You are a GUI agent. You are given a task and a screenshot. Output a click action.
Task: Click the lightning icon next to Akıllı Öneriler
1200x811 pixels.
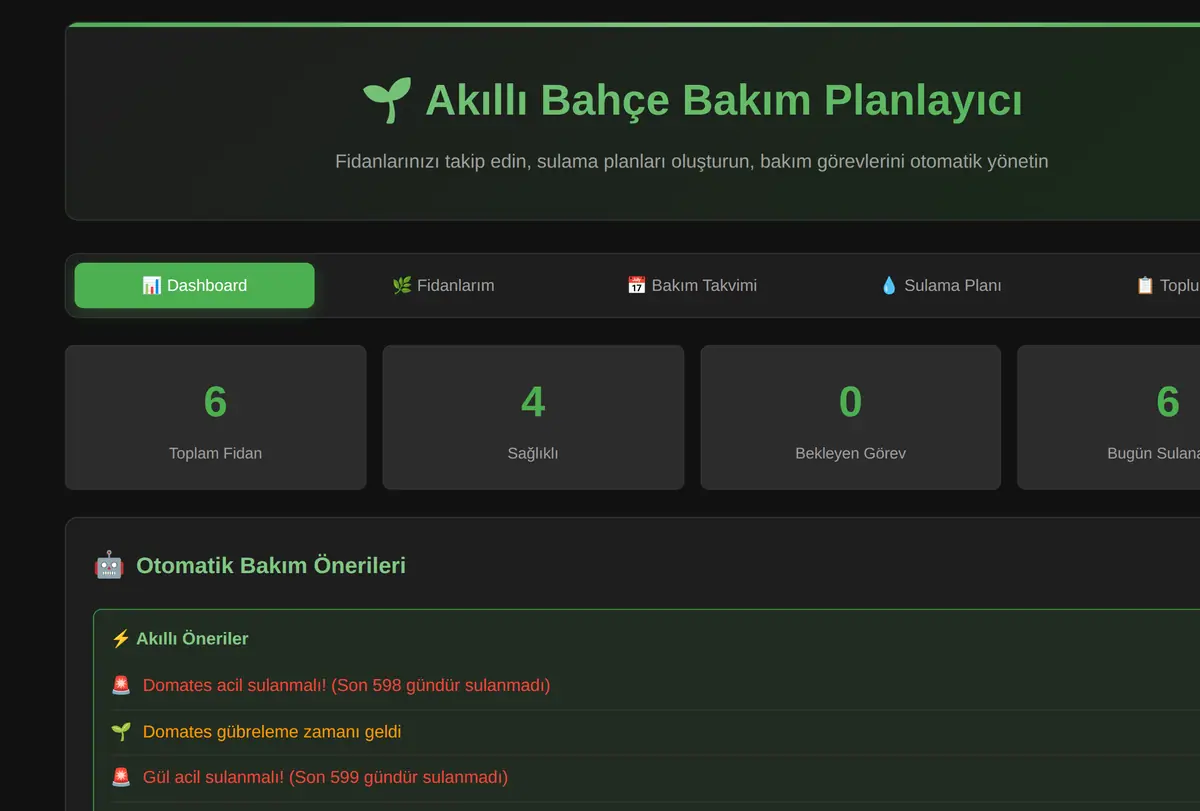pyautogui.click(x=120, y=639)
